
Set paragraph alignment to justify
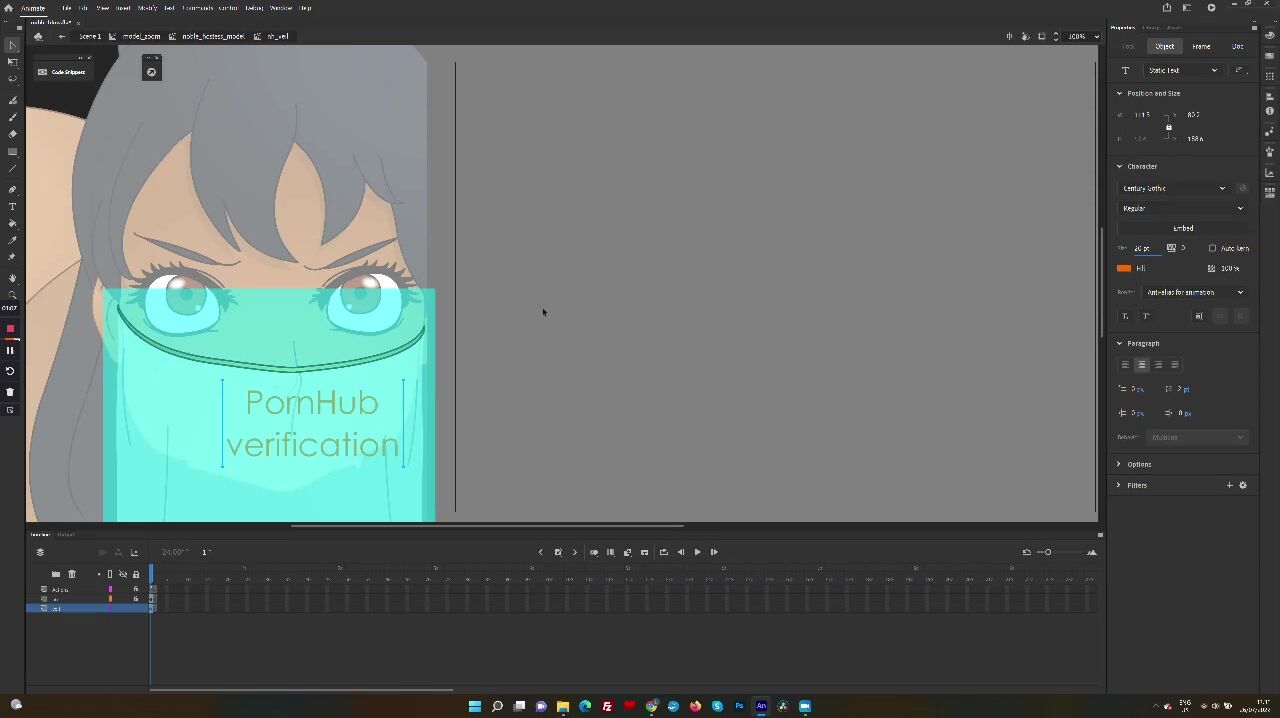point(1175,365)
